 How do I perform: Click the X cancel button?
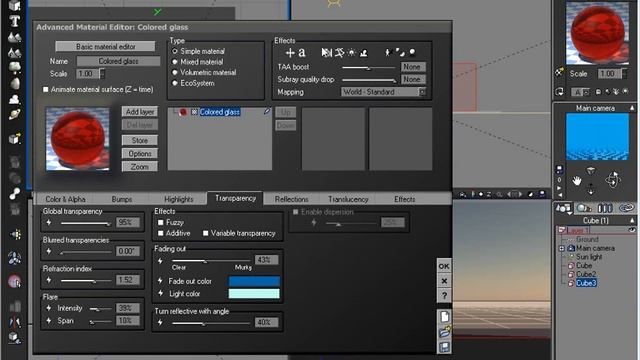pos(444,281)
